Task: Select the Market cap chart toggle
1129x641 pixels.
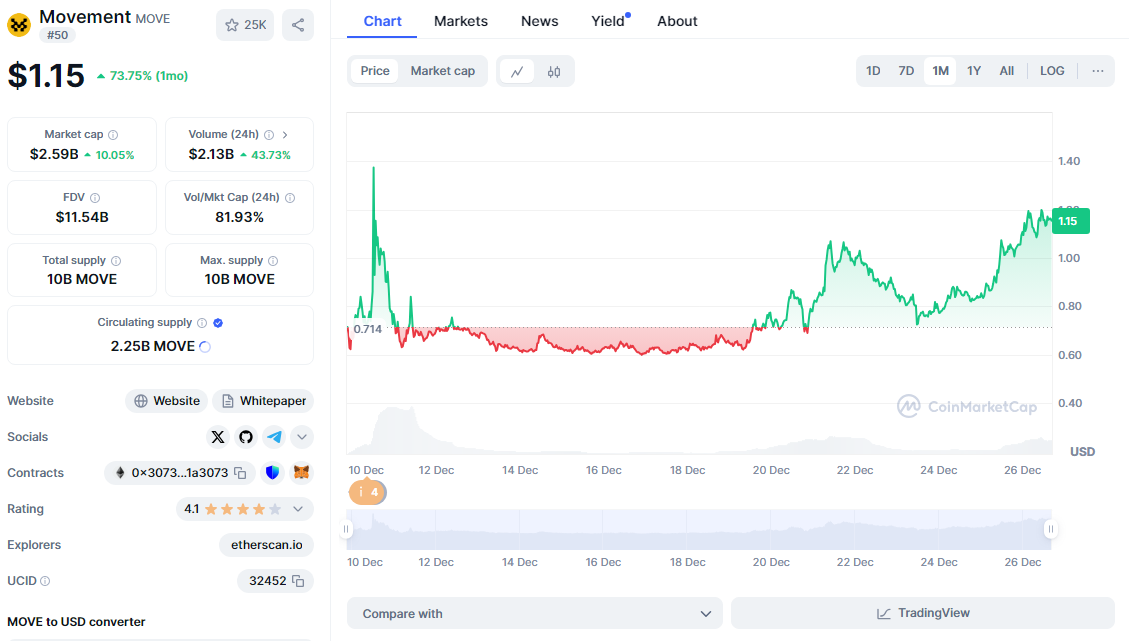Action: point(443,71)
